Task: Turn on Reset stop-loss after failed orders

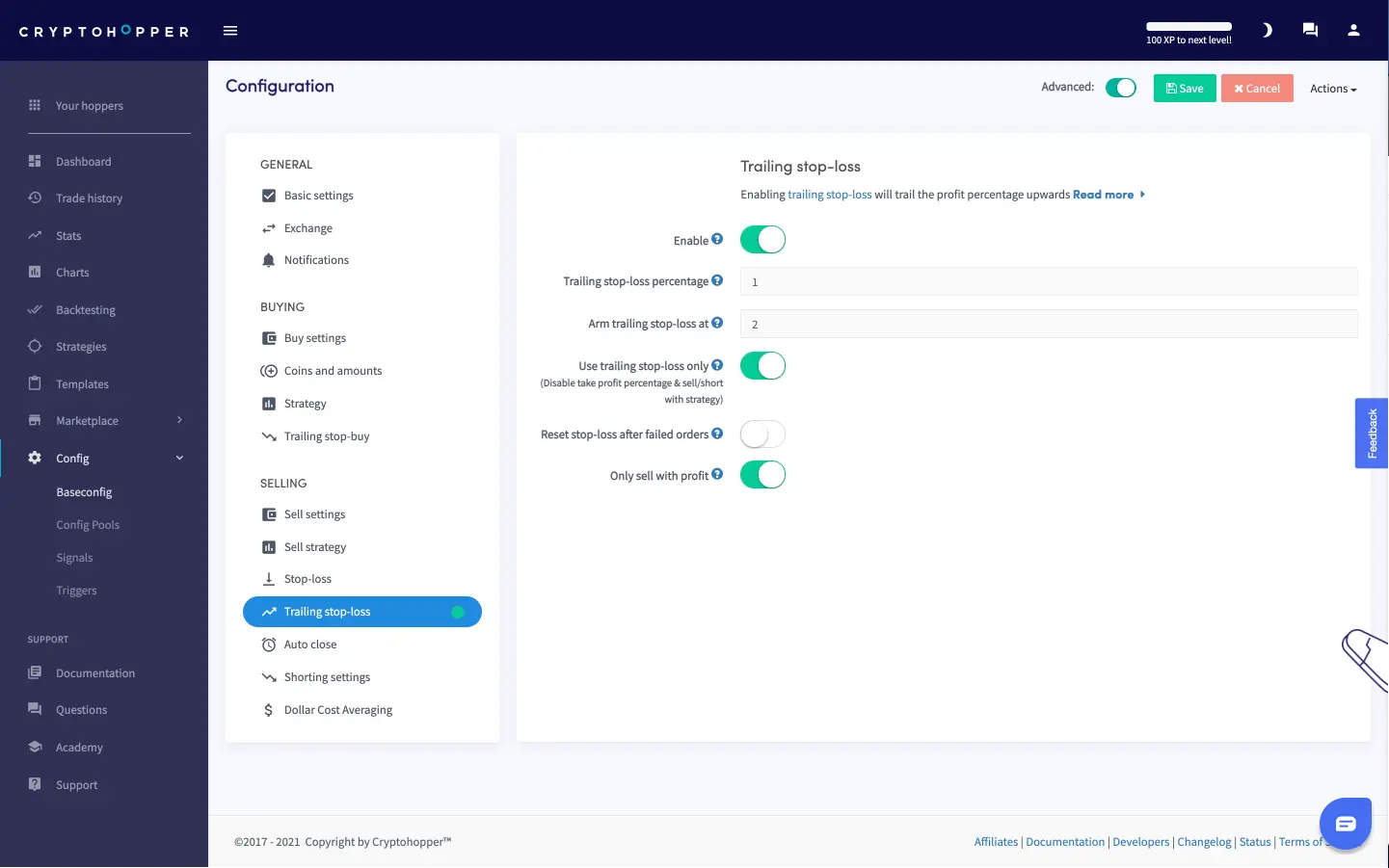Action: pos(762,434)
